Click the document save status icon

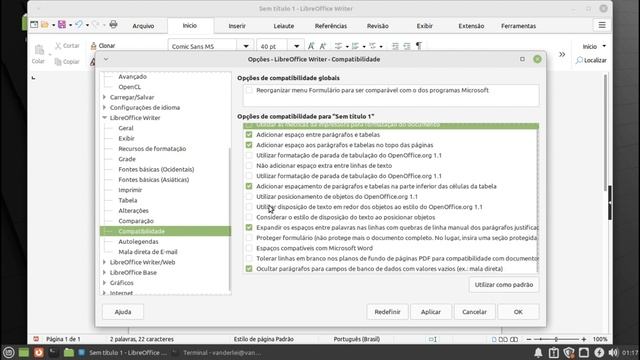click(36, 339)
